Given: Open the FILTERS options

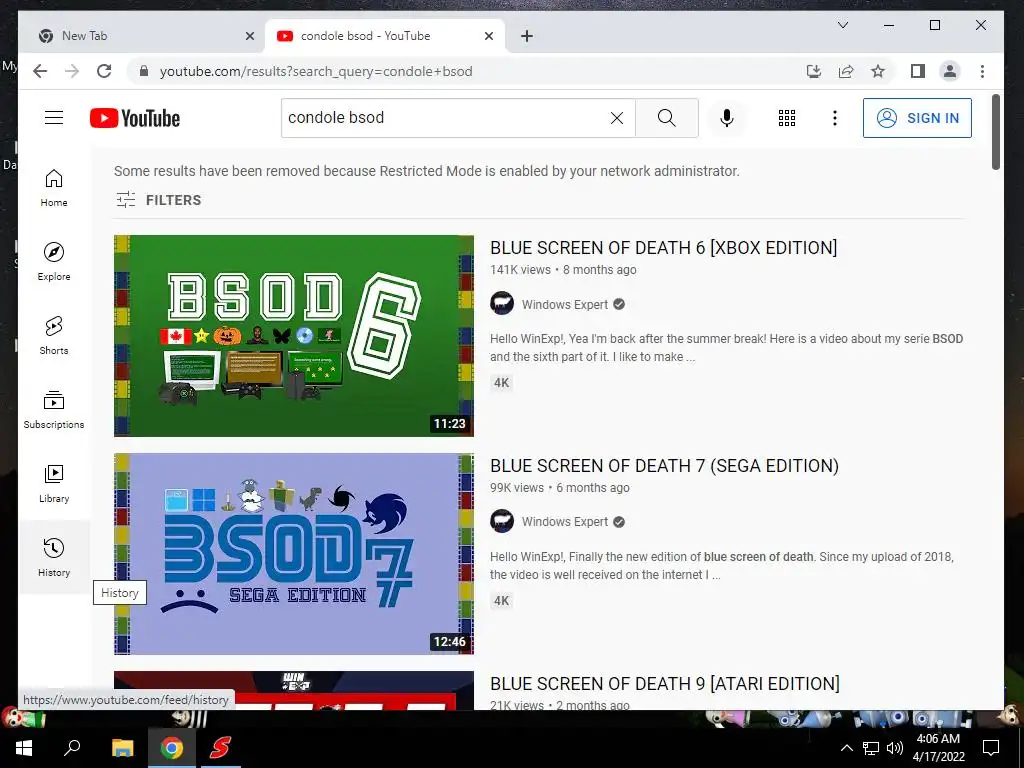Looking at the screenshot, I should click(159, 200).
